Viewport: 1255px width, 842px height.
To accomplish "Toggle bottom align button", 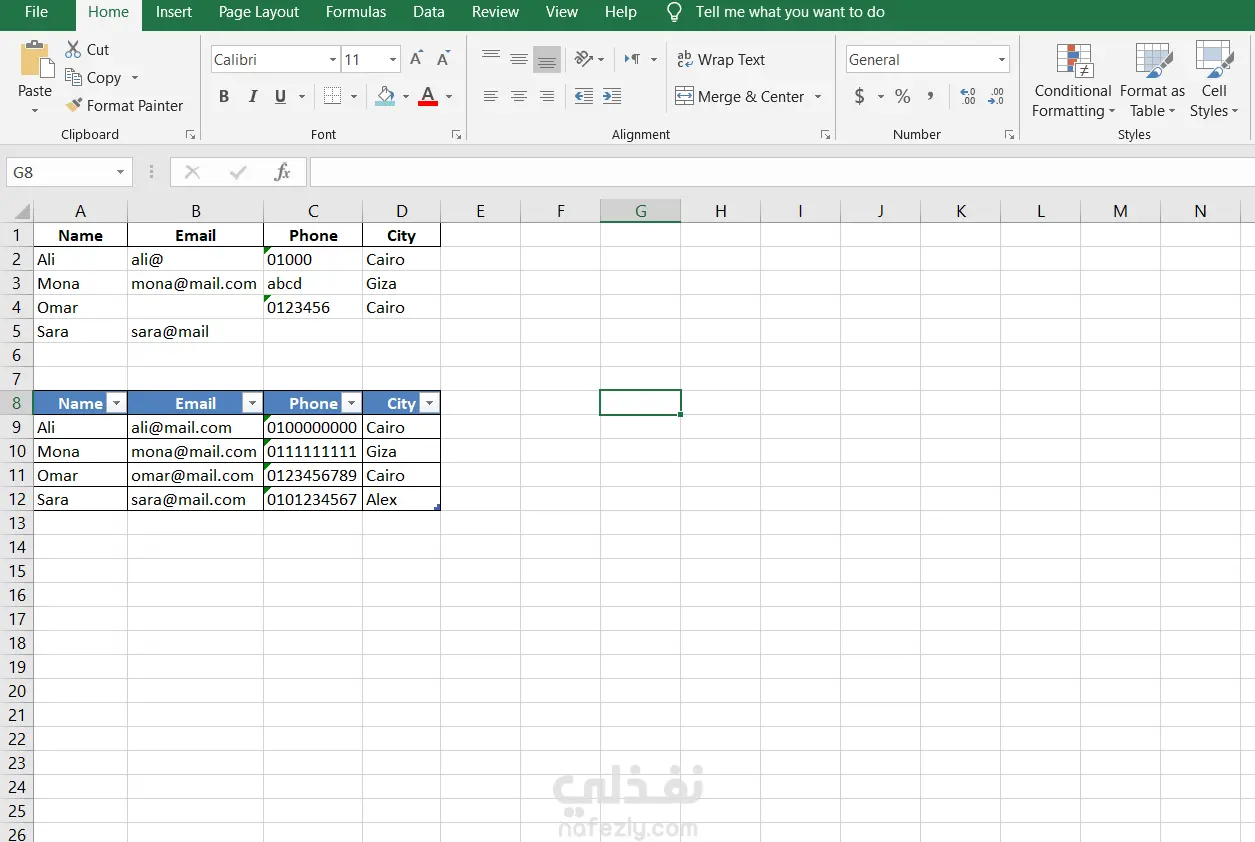I will pos(546,59).
